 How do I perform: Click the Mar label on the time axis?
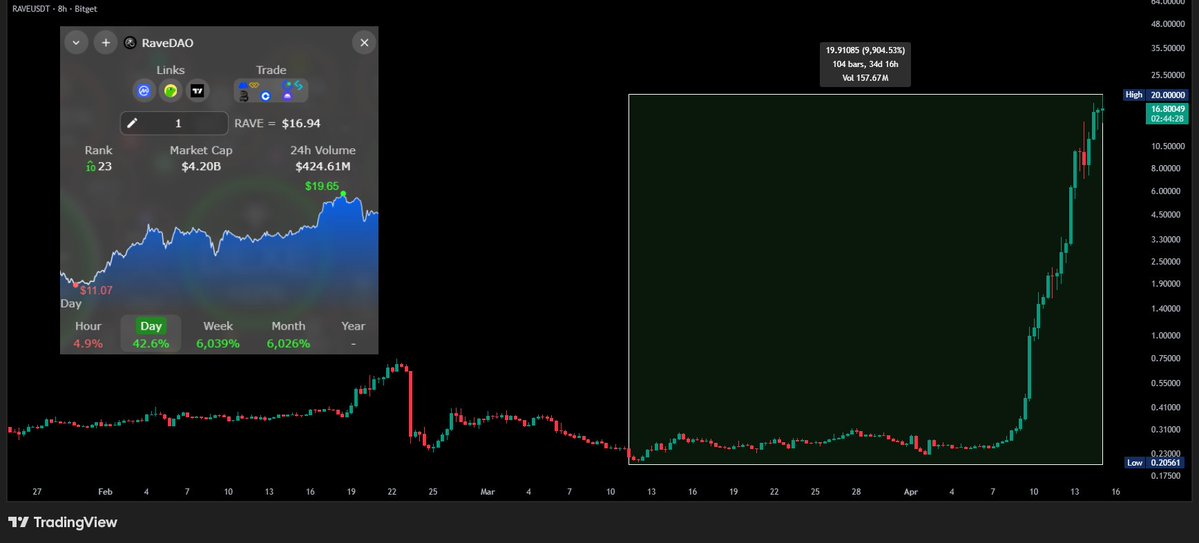tap(488, 492)
